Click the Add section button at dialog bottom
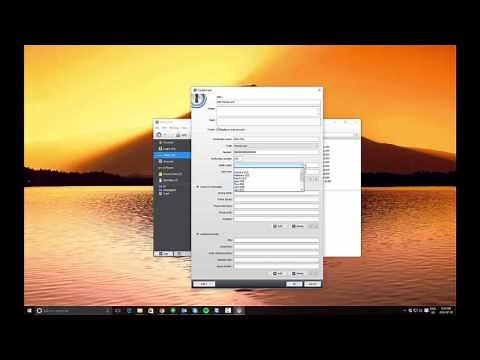Image resolution: width=480 pixels, height=360 pixels. tap(204, 284)
